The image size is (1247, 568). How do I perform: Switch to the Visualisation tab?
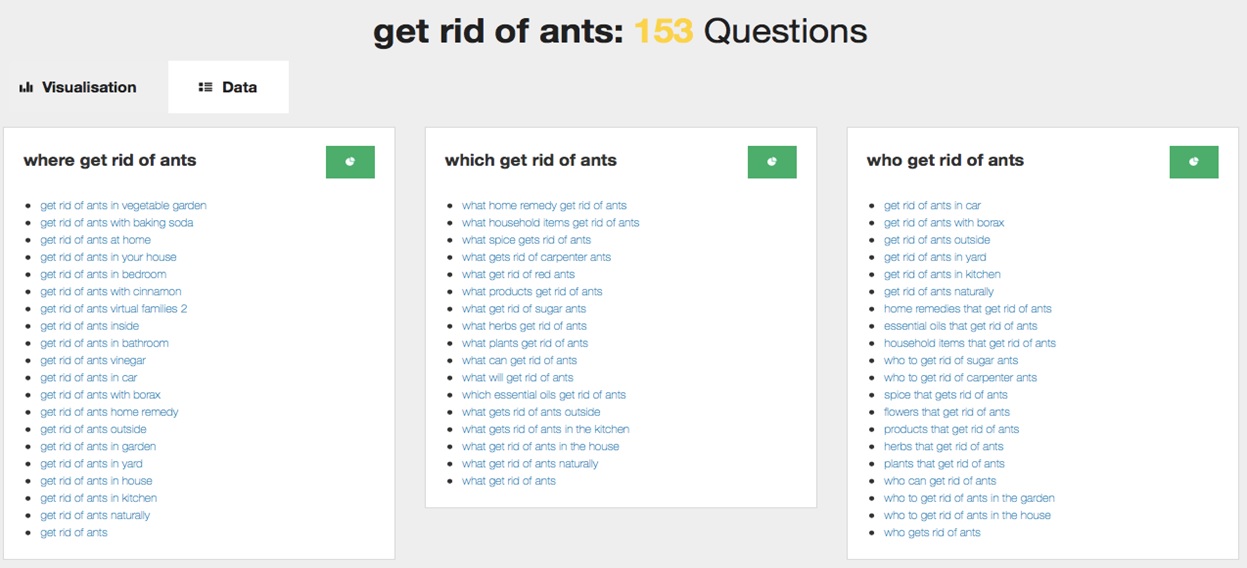[78, 87]
